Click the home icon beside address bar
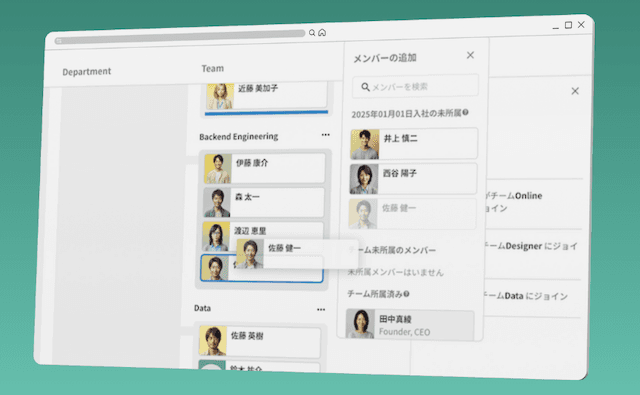The width and height of the screenshot is (640, 395). coord(322,32)
